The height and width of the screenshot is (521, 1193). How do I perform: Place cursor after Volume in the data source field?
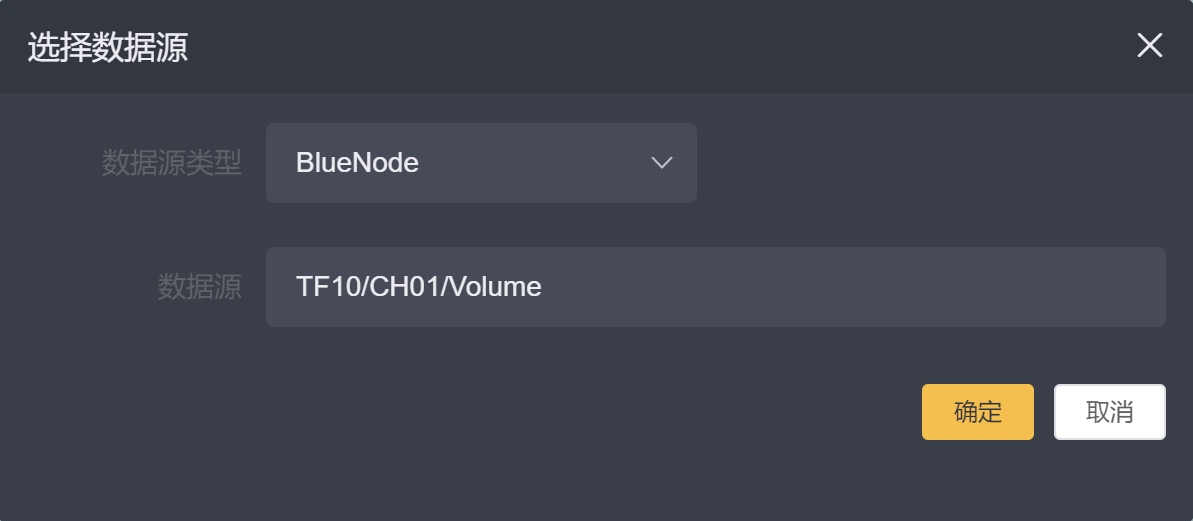click(x=543, y=287)
